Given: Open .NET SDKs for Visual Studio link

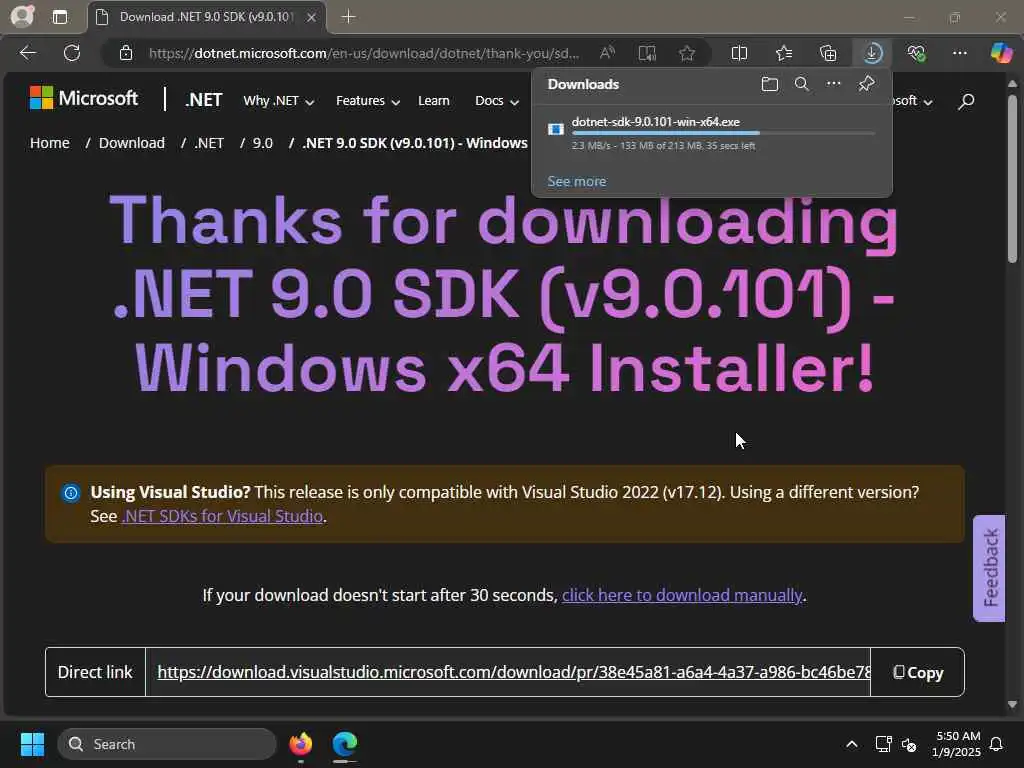Looking at the screenshot, I should (x=223, y=516).
